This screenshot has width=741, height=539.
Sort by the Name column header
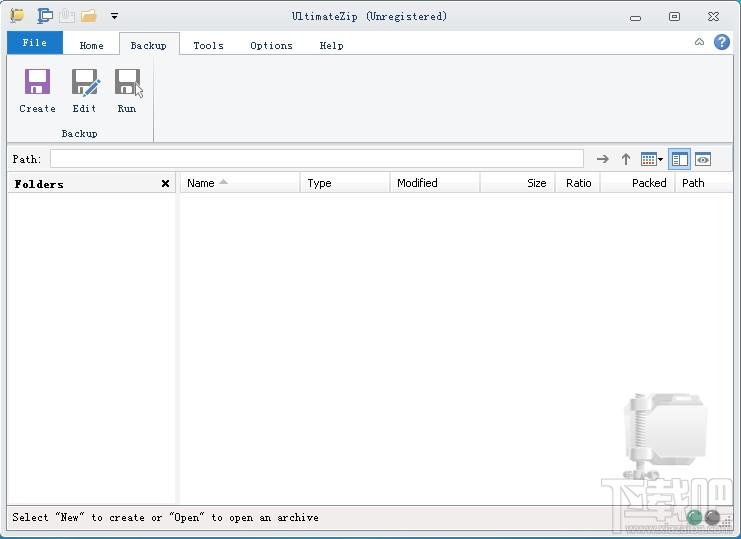(x=240, y=183)
